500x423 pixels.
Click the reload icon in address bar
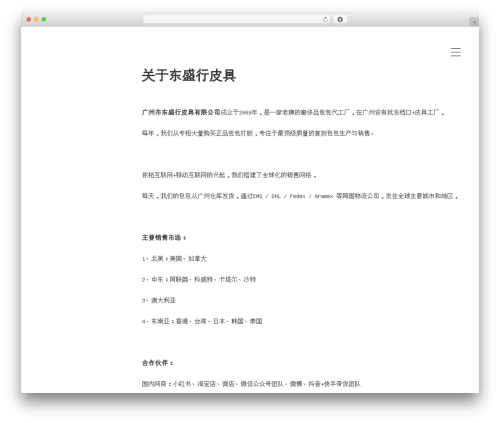click(x=325, y=20)
